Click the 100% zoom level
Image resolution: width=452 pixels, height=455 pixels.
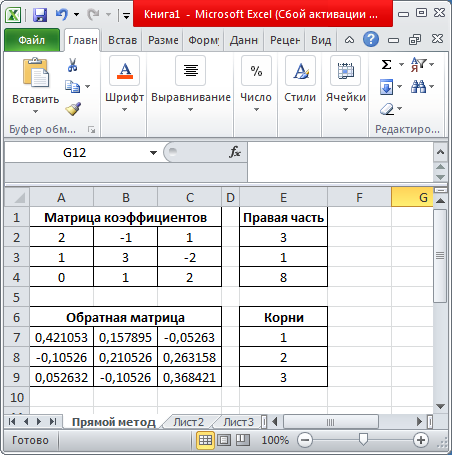click(x=275, y=440)
